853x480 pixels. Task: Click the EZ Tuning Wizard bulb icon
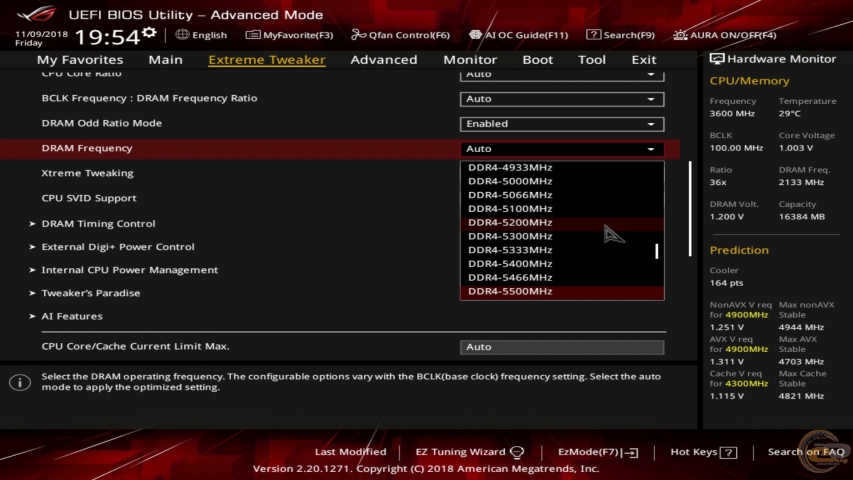517,452
